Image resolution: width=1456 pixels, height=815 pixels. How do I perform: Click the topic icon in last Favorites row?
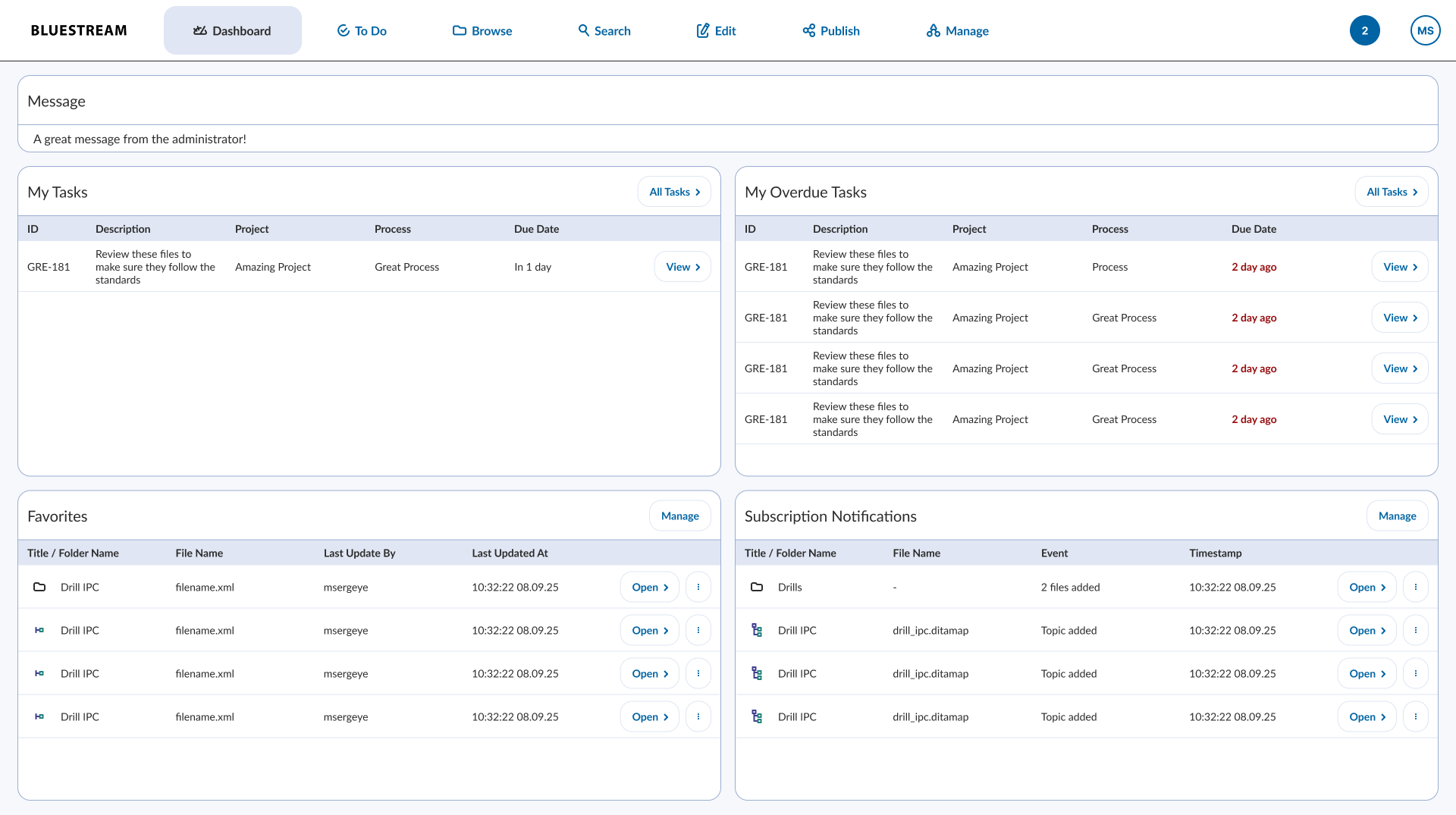pyautogui.click(x=39, y=716)
